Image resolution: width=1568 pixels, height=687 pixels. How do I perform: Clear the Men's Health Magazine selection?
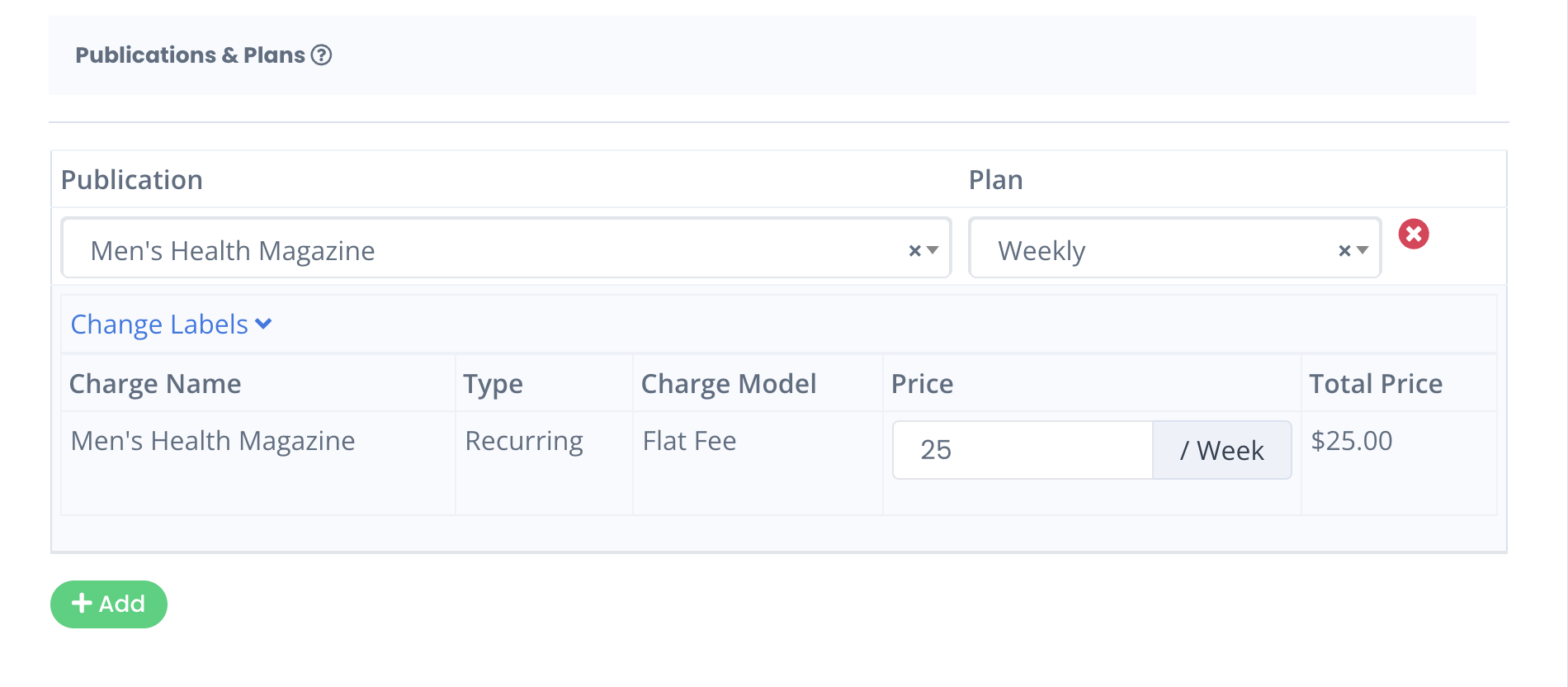pos(914,251)
